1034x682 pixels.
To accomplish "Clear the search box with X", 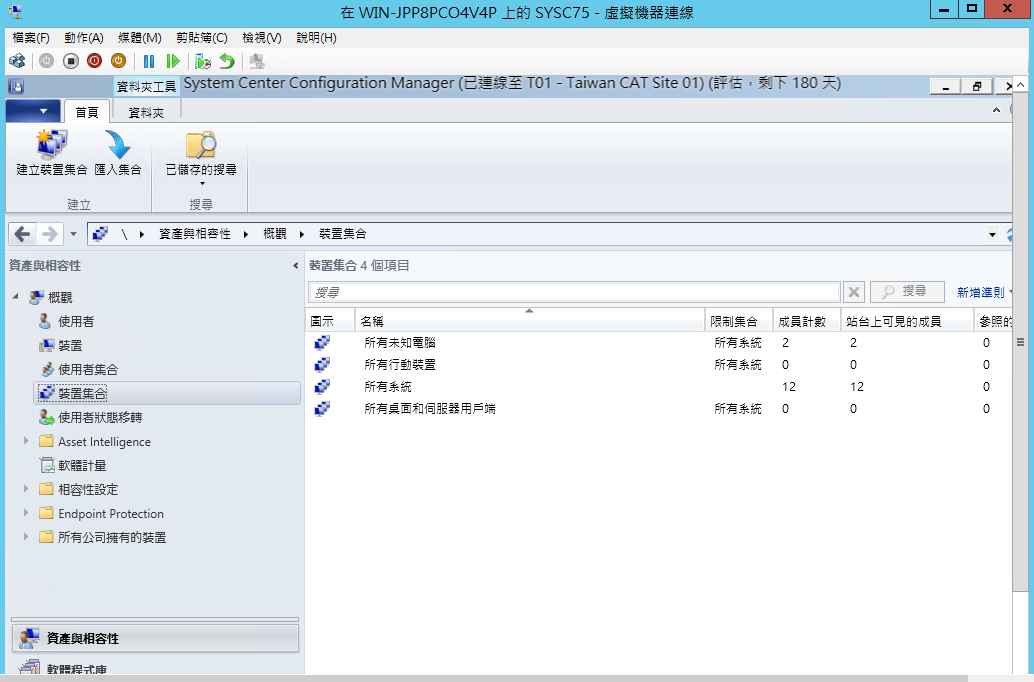I will (x=853, y=292).
